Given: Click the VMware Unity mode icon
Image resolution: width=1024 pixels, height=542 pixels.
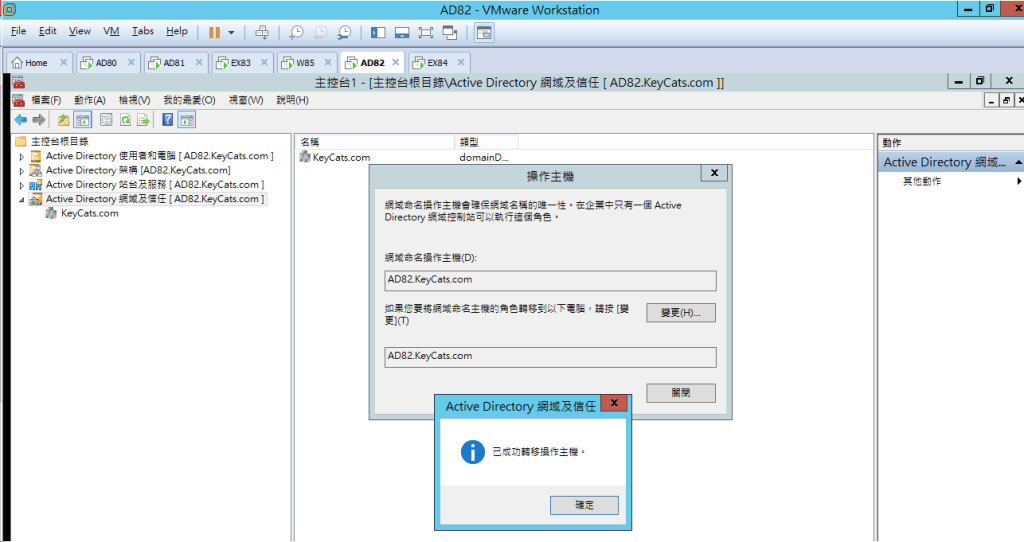Looking at the screenshot, I should point(450,32).
